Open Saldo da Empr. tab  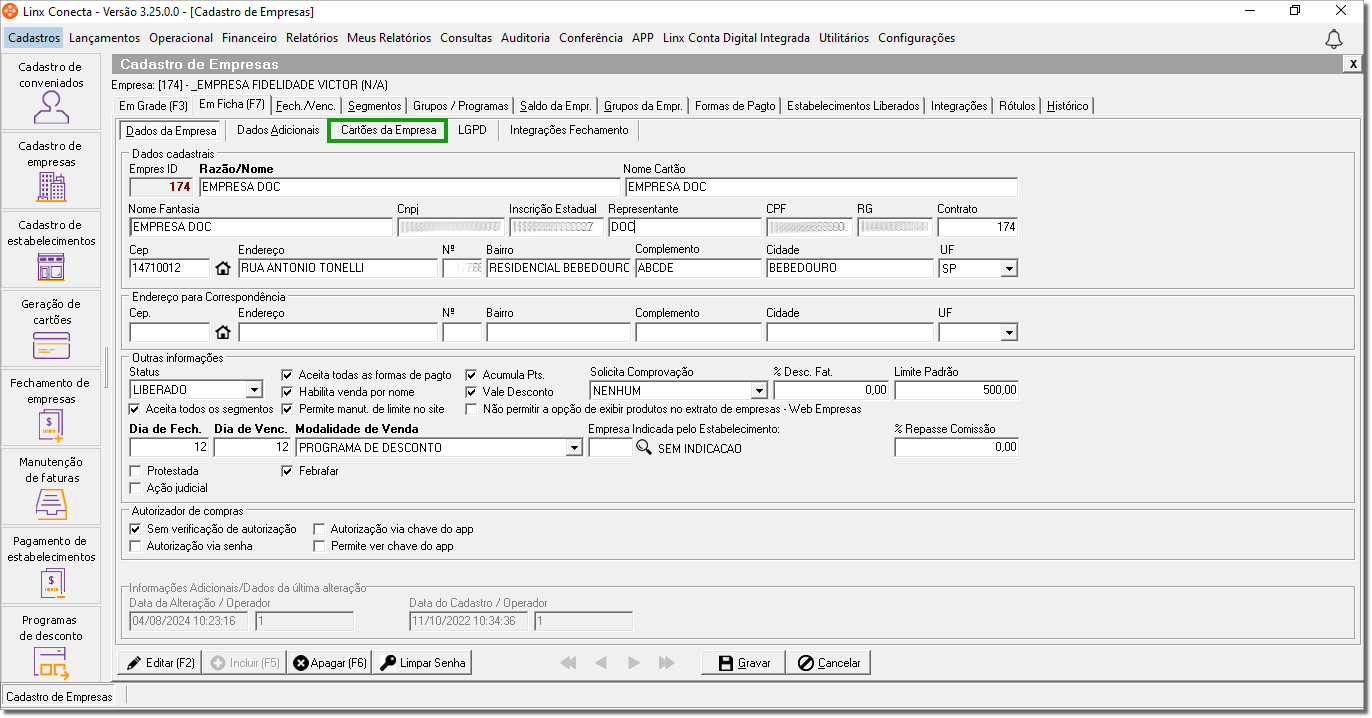555,105
